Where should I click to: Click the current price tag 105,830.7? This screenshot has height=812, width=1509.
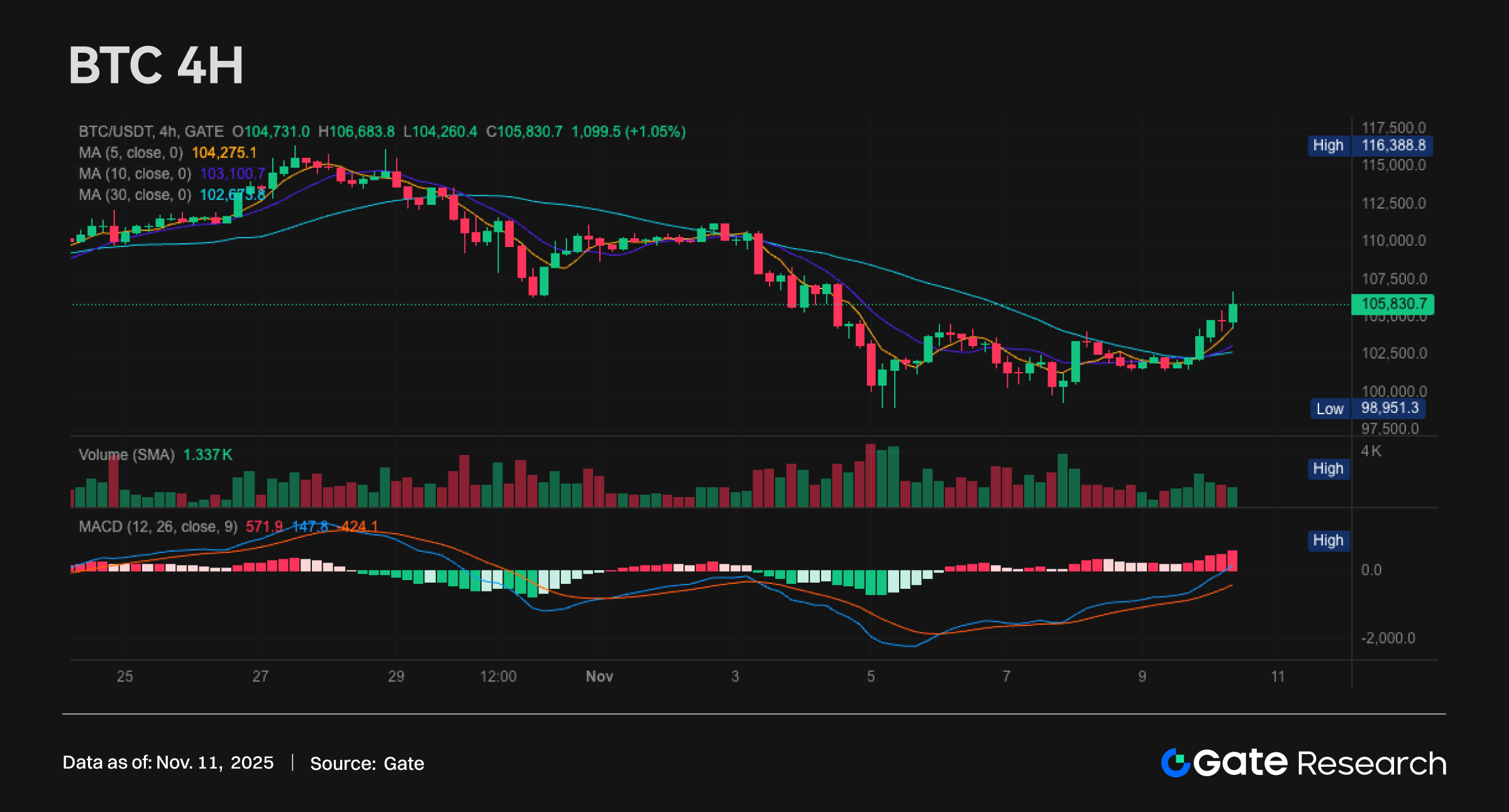[1393, 304]
